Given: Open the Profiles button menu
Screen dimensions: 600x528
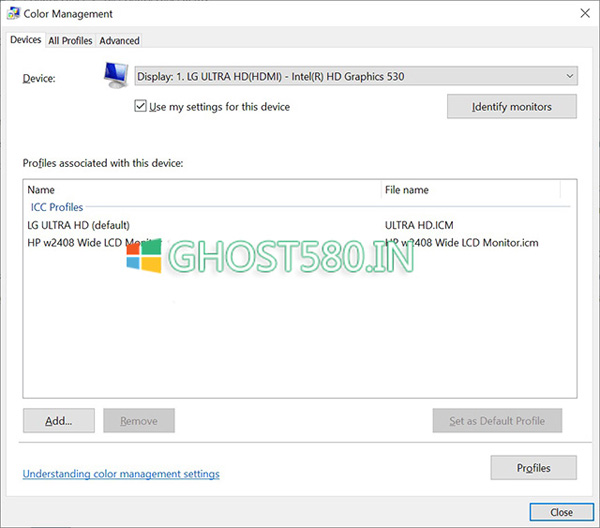Looking at the screenshot, I should pos(533,468).
